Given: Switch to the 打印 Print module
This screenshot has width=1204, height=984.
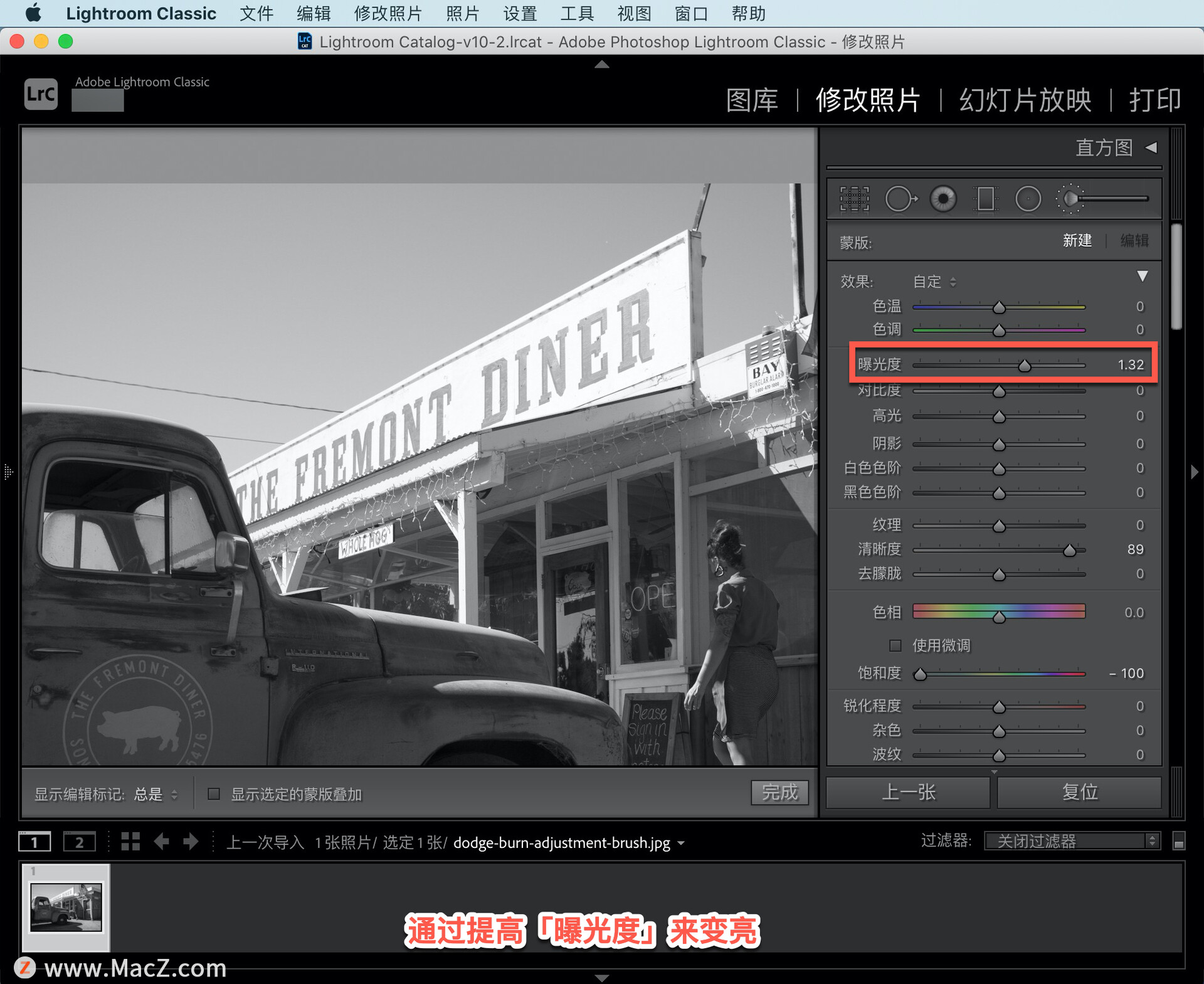Looking at the screenshot, I should click(1155, 100).
